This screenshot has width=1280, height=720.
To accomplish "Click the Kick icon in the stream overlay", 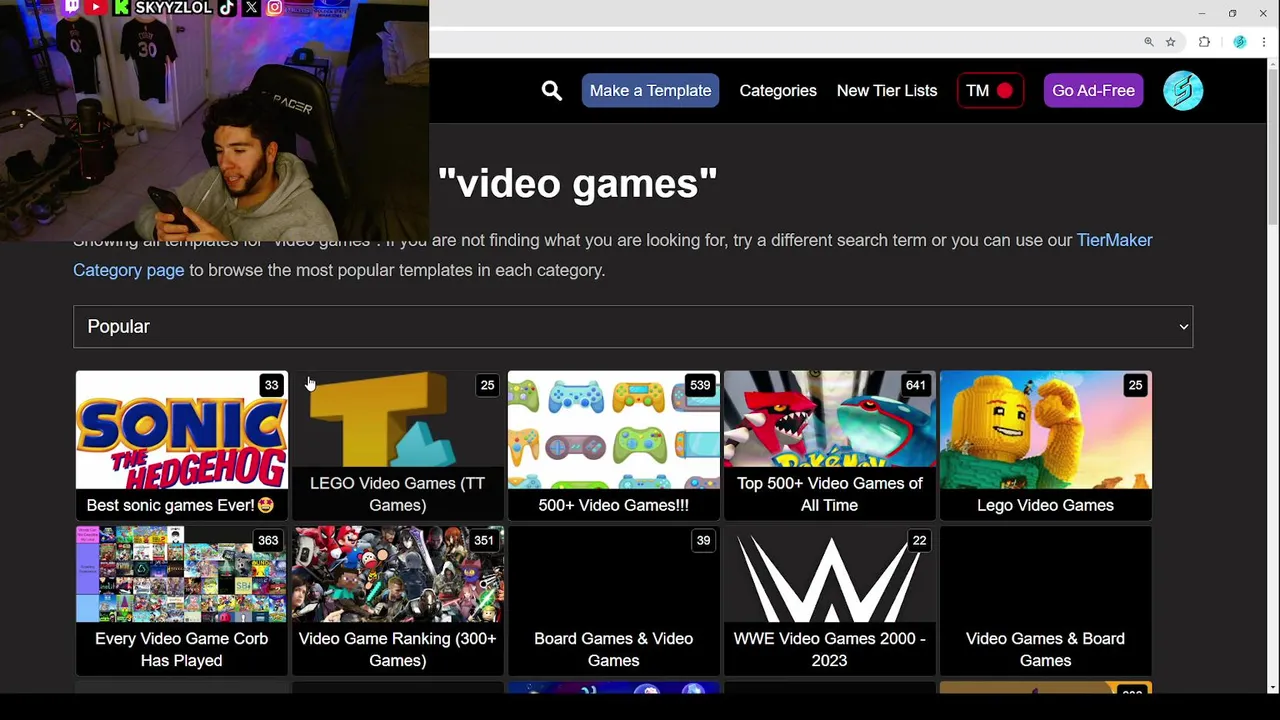I will 121,7.
